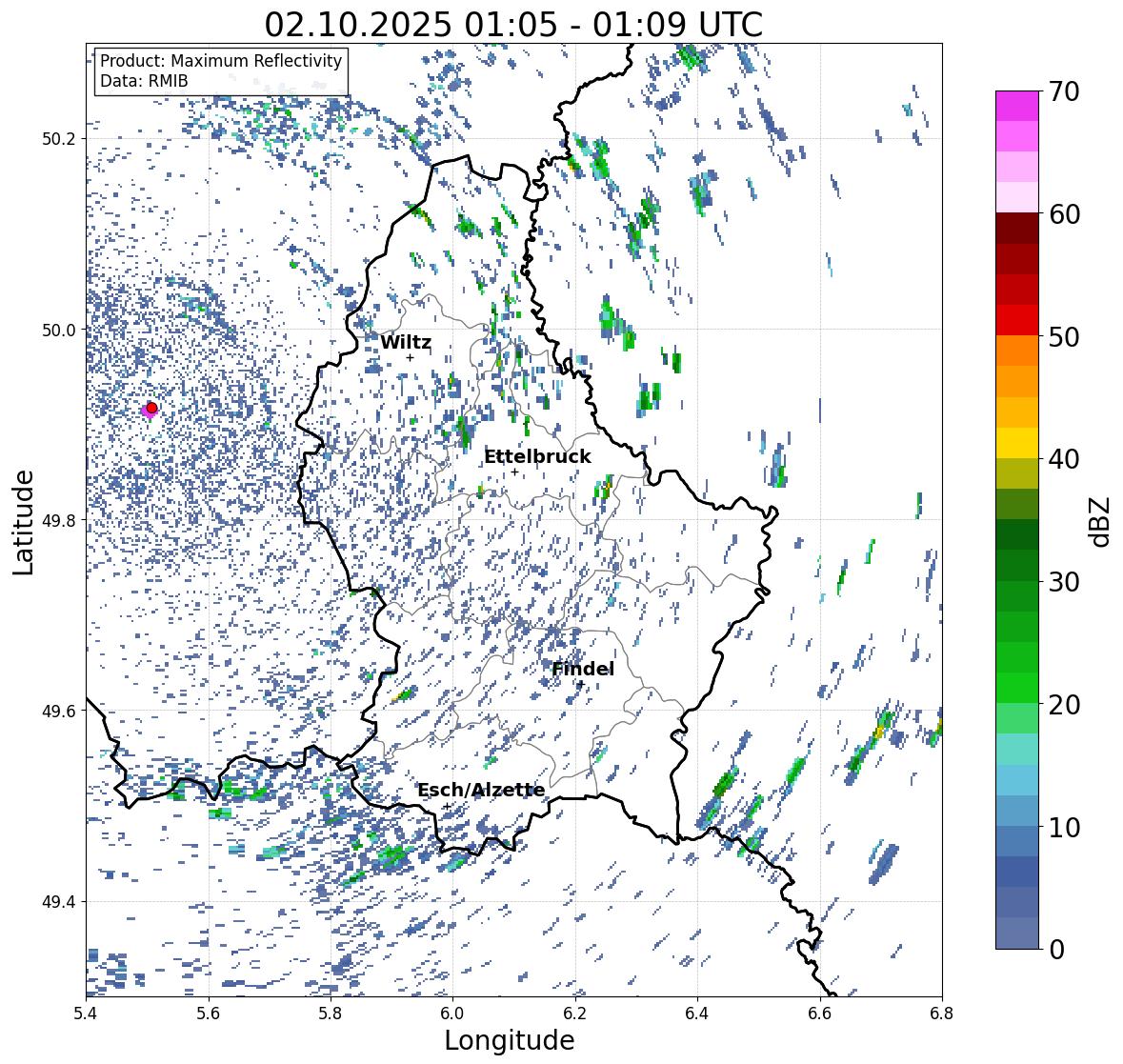
Task: Click the 49.6 latitude tick label
Action: (59, 711)
